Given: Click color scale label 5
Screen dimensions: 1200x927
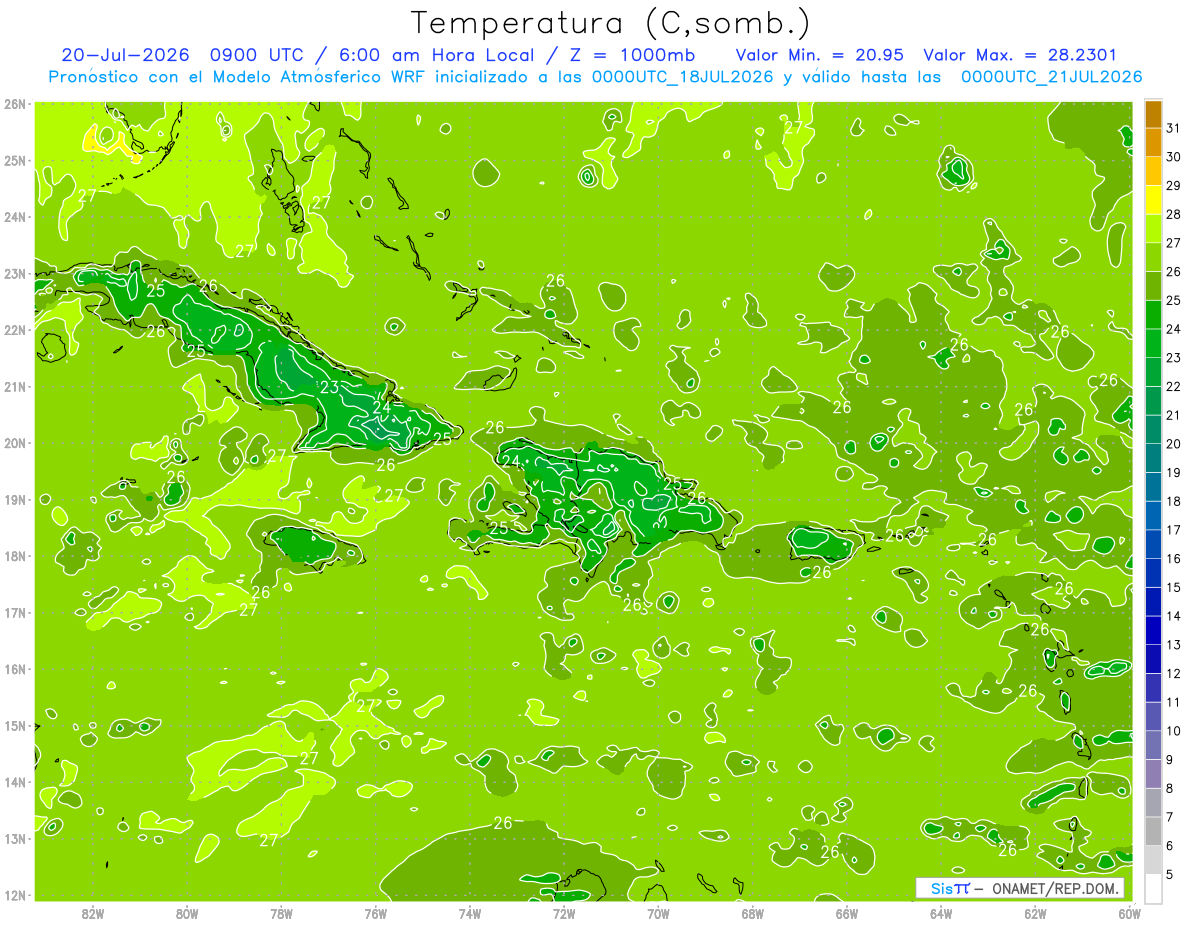Looking at the screenshot, I should point(1170,874).
